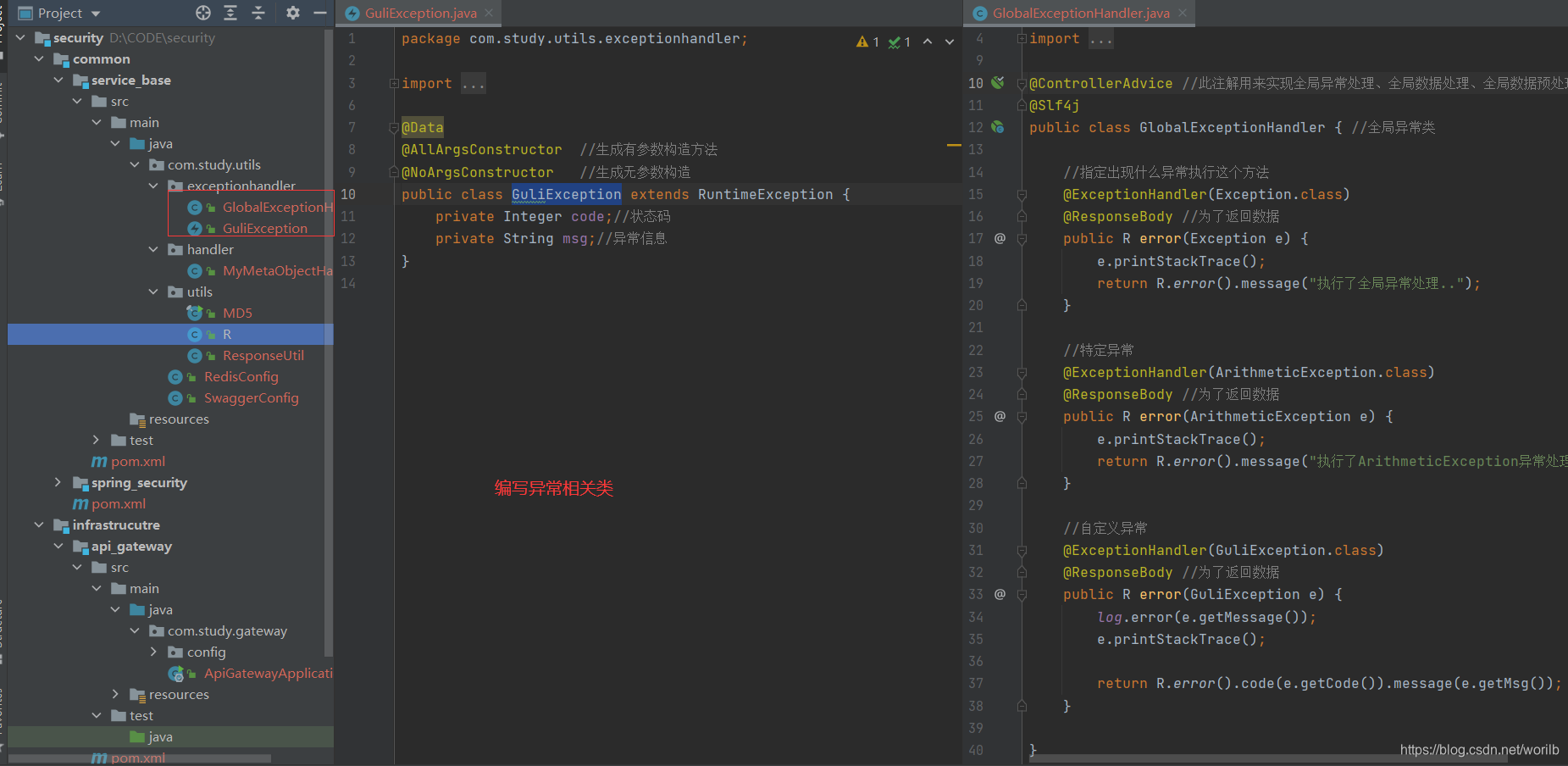Click the Project tree horizontal scrollbar

140,758
